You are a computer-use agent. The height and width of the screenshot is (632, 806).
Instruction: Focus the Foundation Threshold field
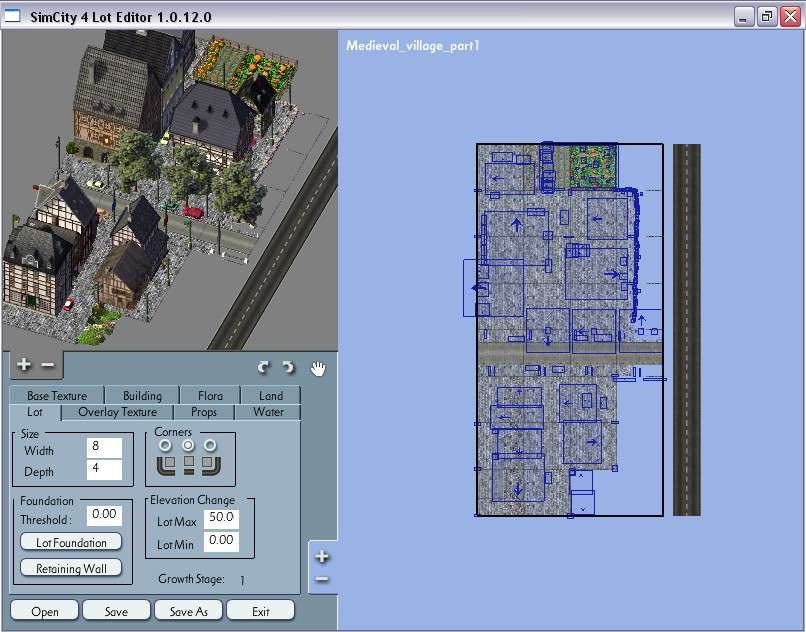point(104,515)
